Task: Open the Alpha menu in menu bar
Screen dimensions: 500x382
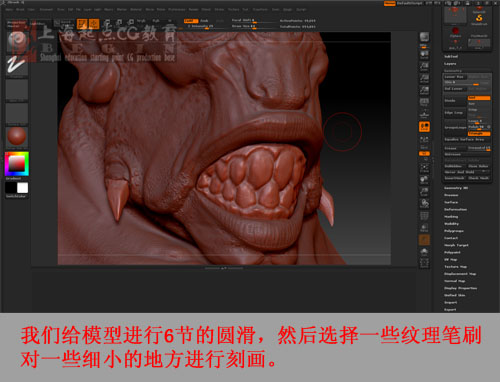Action: point(9,10)
